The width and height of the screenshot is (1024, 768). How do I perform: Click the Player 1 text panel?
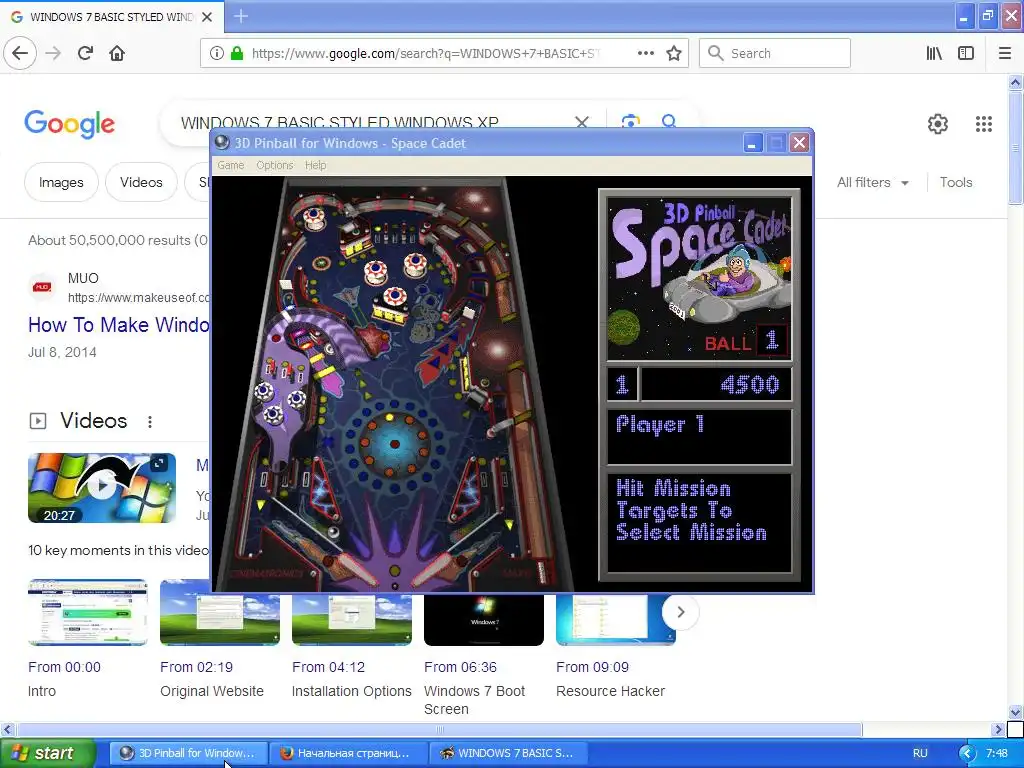click(699, 437)
